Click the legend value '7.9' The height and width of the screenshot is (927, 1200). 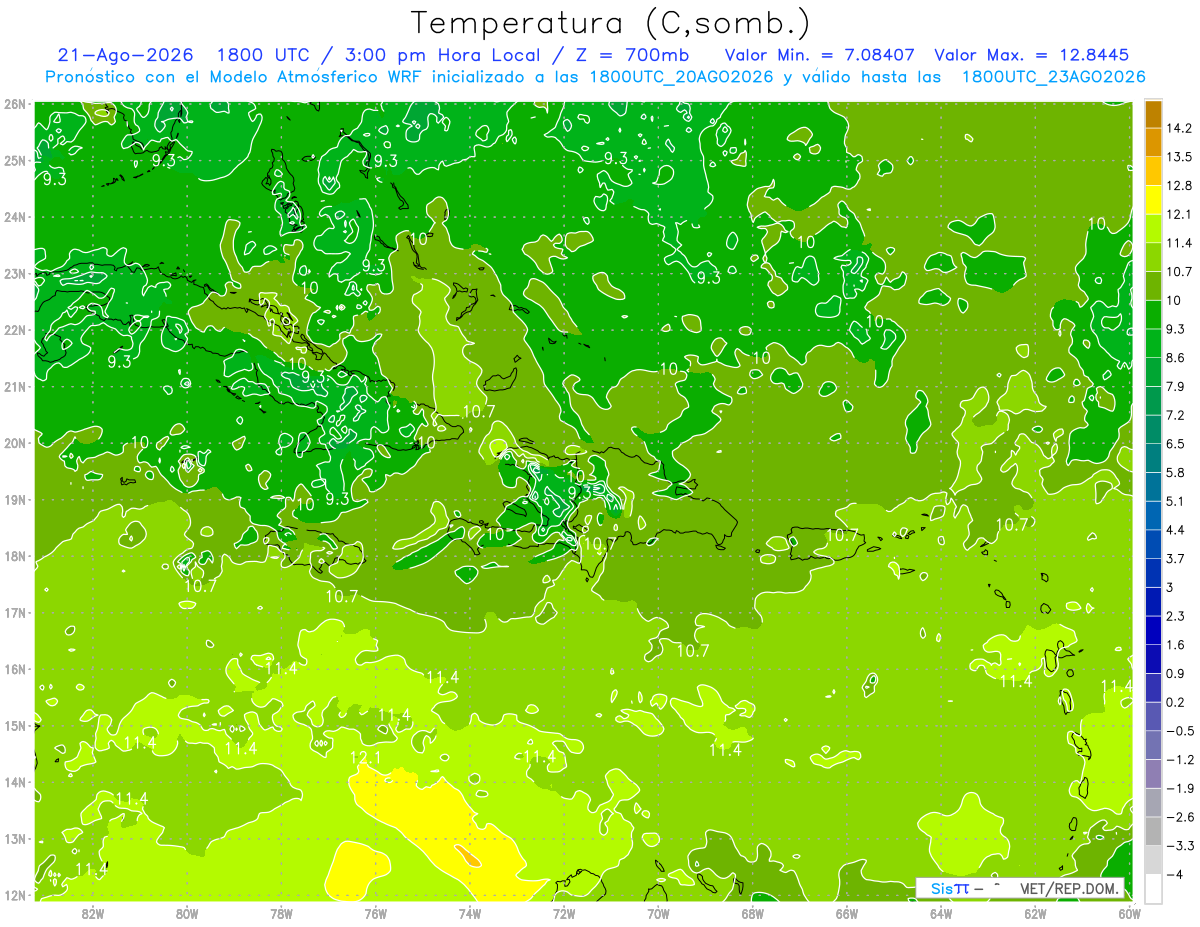point(1176,387)
